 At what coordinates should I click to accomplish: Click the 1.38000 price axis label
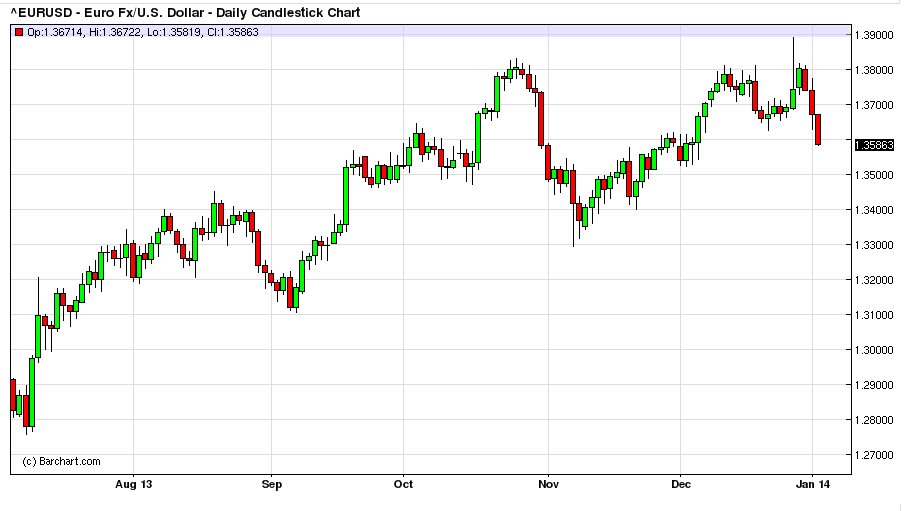(x=874, y=71)
